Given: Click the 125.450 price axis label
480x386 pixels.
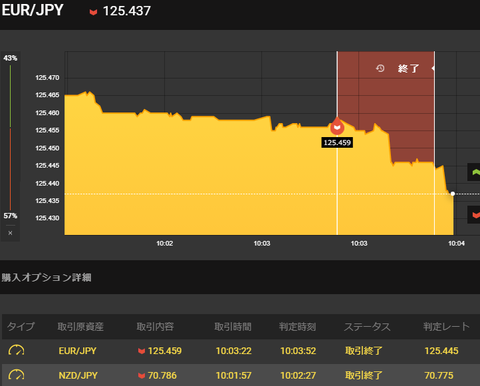Looking at the screenshot, I should (x=47, y=148).
